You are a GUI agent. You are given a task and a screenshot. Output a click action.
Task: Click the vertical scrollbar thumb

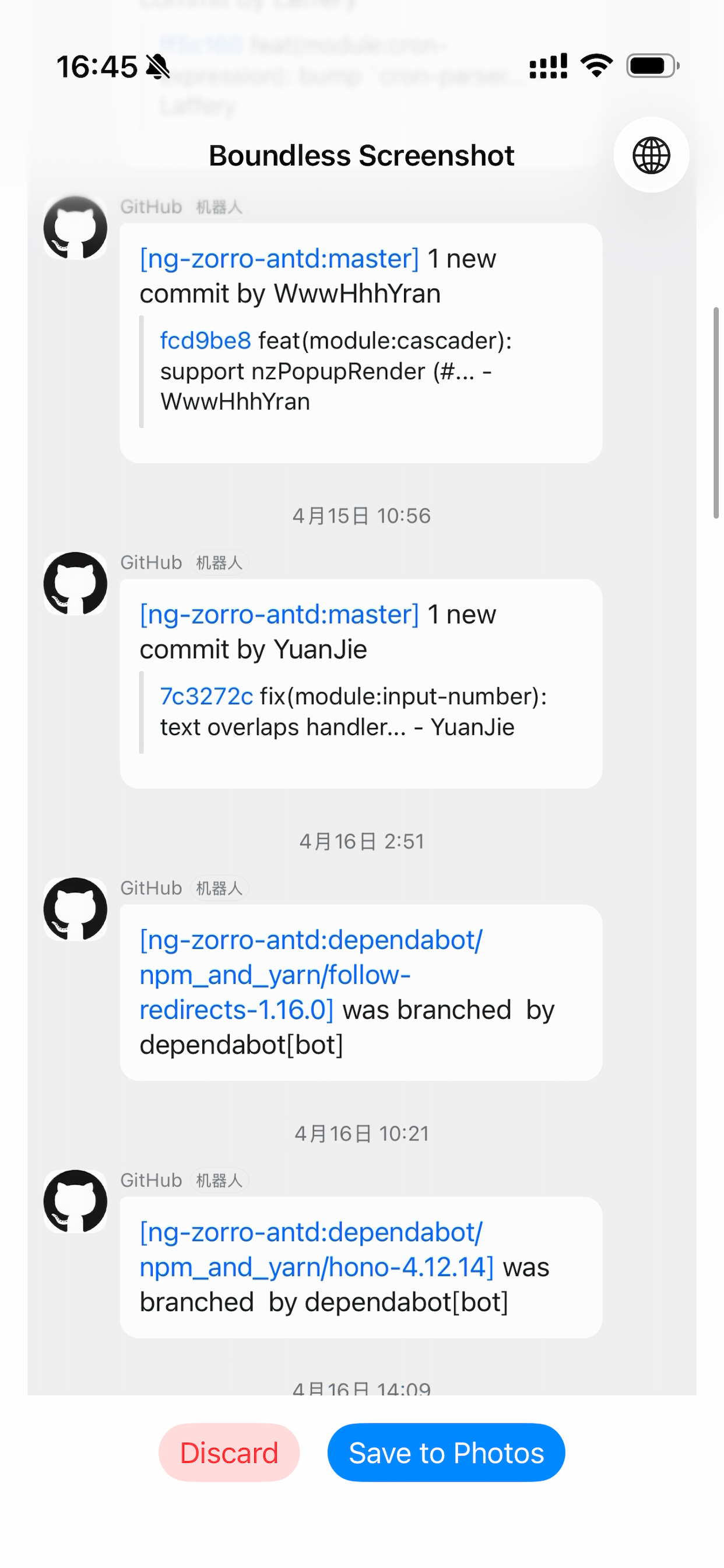(716, 412)
